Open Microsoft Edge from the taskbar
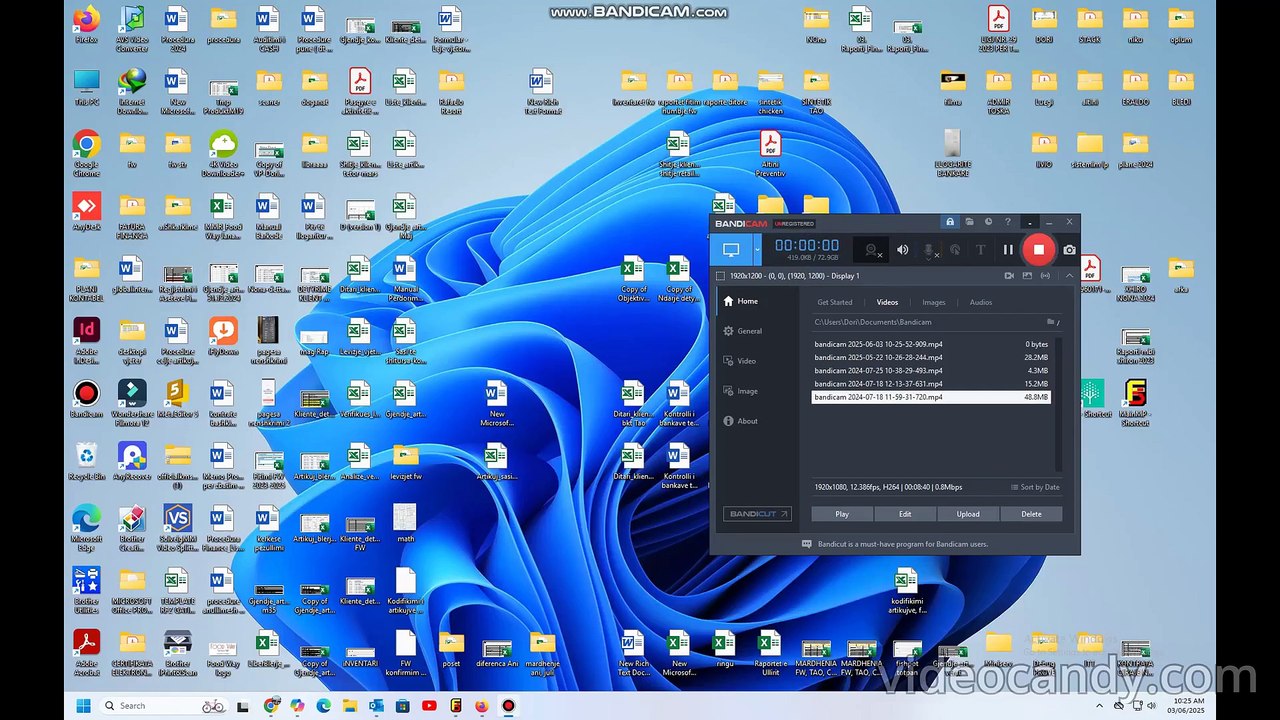Viewport: 1280px width, 720px height. [323, 705]
